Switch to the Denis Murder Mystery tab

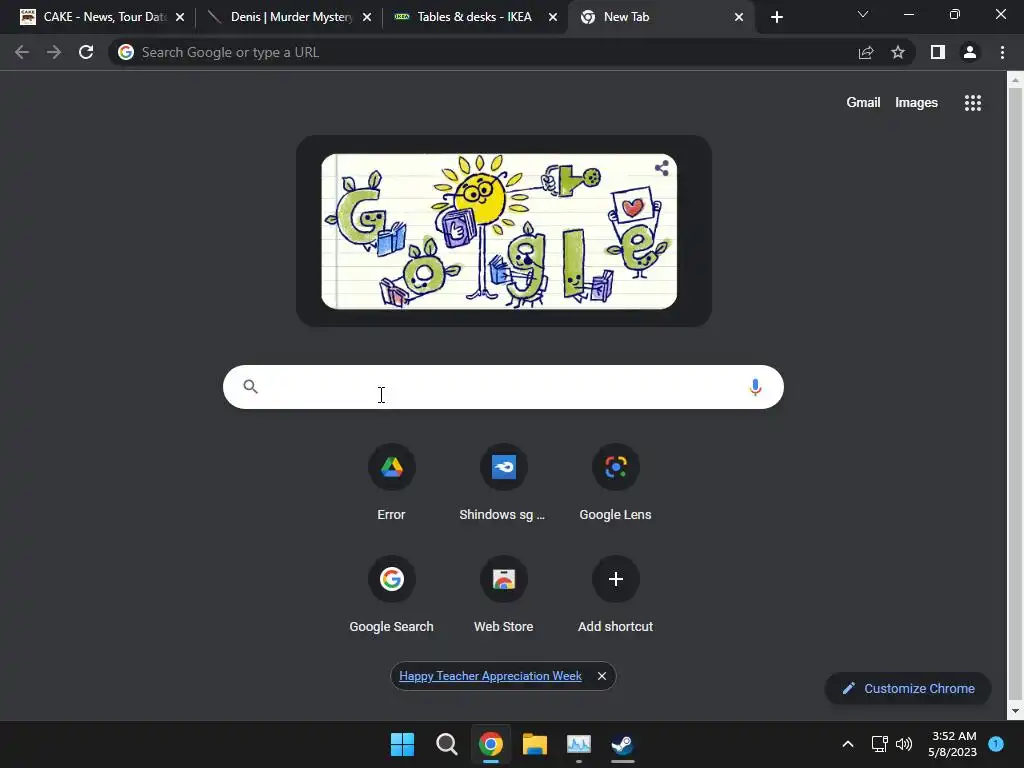[287, 17]
